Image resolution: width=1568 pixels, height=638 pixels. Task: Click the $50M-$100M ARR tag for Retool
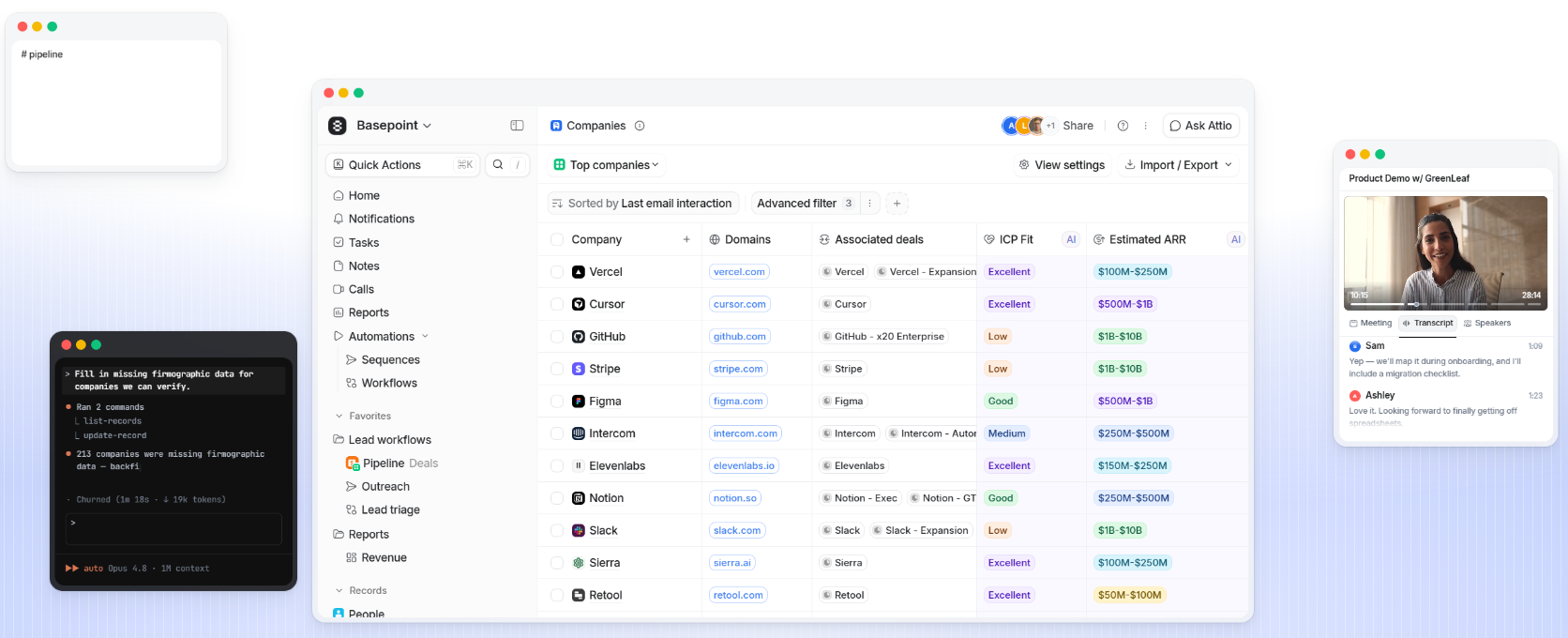click(x=1129, y=595)
